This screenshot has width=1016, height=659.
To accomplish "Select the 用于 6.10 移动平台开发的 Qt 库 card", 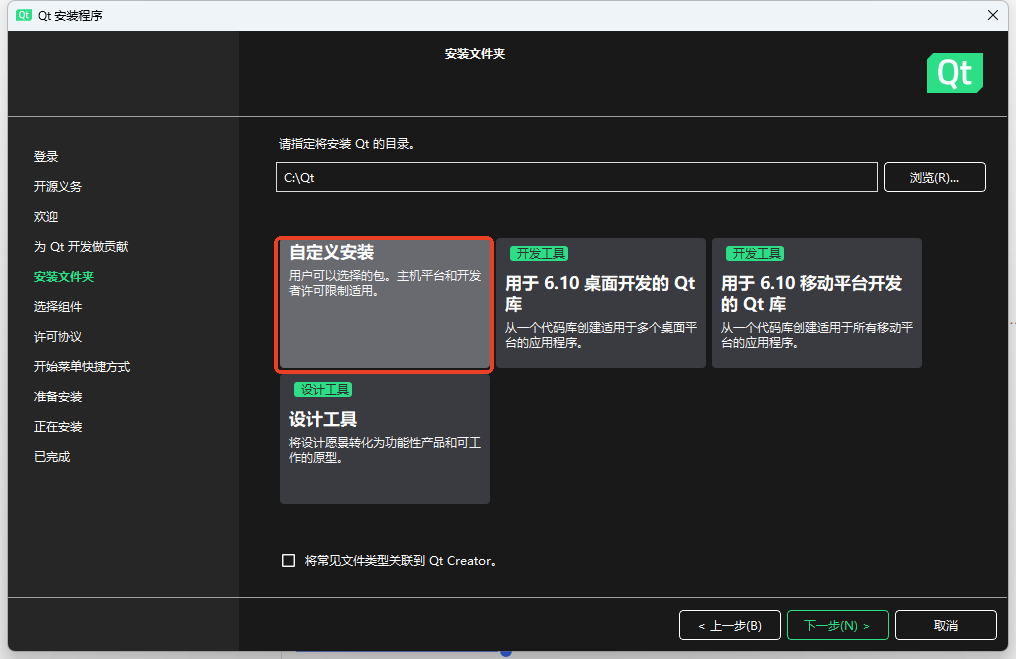I will [816, 303].
